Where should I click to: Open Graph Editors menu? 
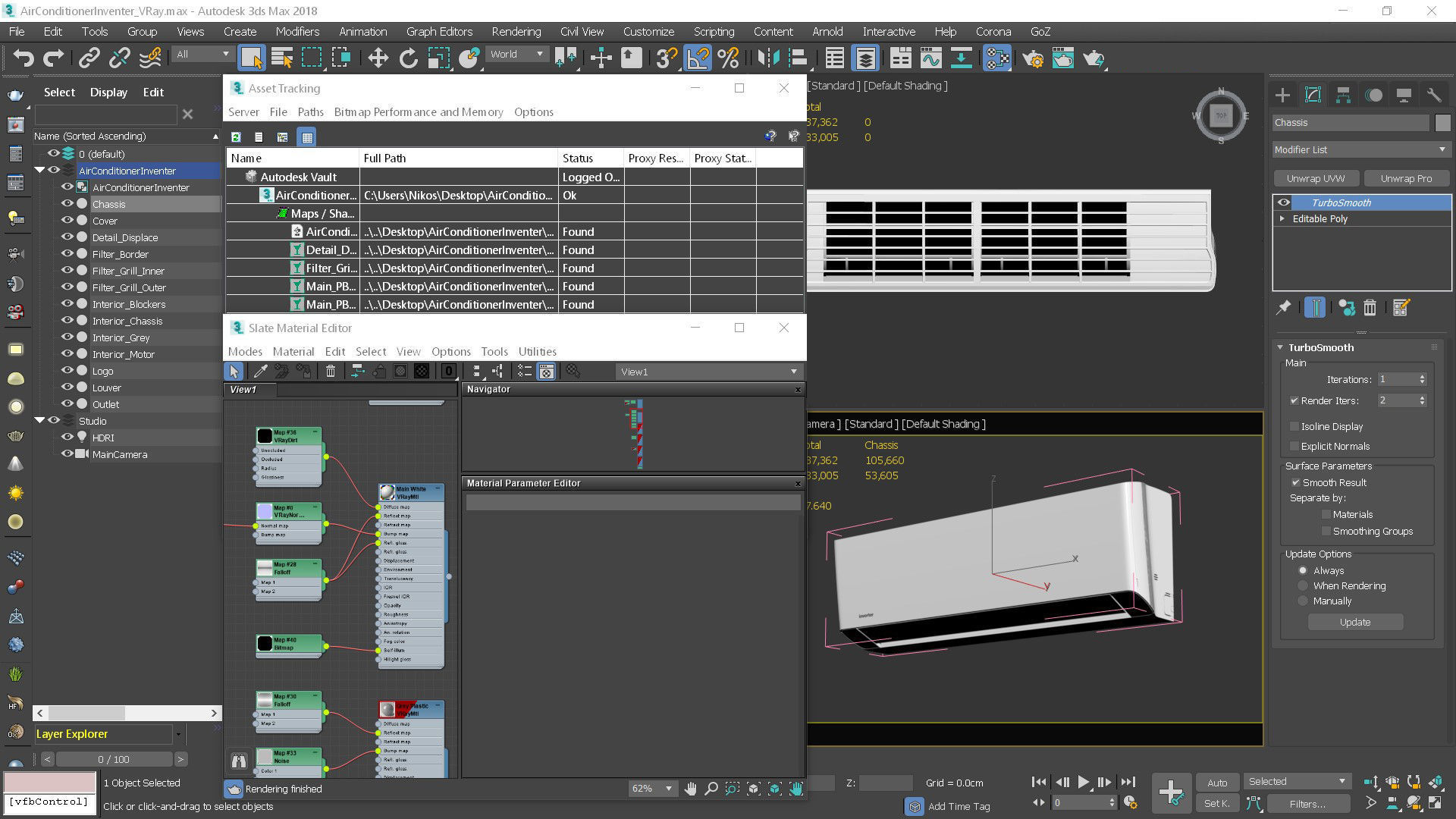(439, 31)
